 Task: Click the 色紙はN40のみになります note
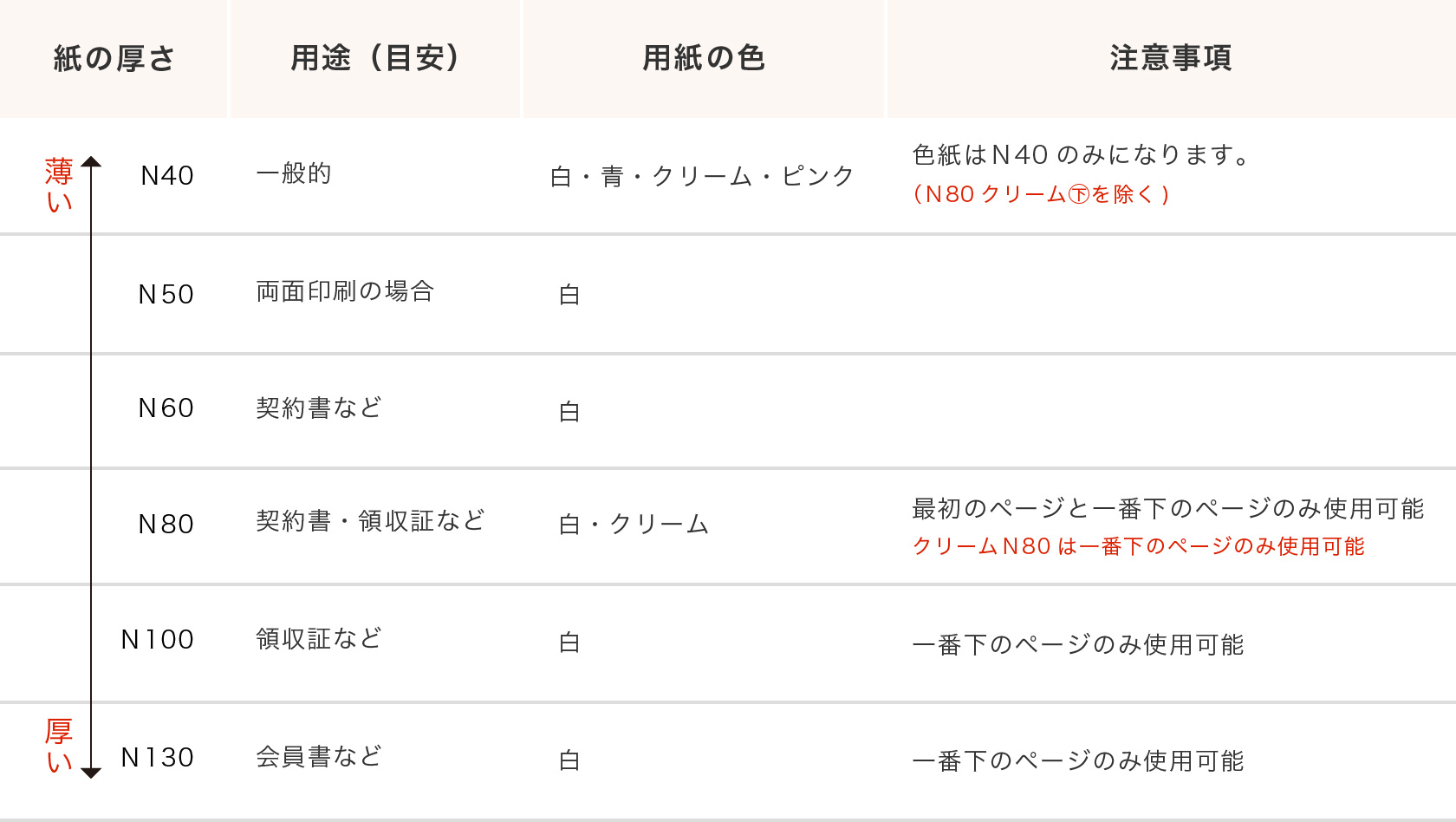(x=1081, y=155)
